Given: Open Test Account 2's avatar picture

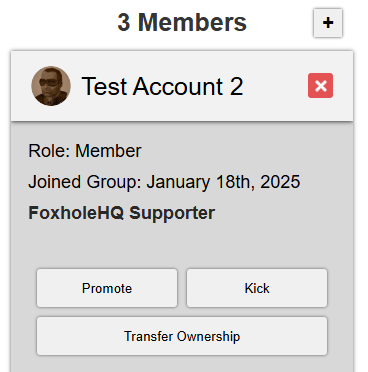Looking at the screenshot, I should point(51,86).
